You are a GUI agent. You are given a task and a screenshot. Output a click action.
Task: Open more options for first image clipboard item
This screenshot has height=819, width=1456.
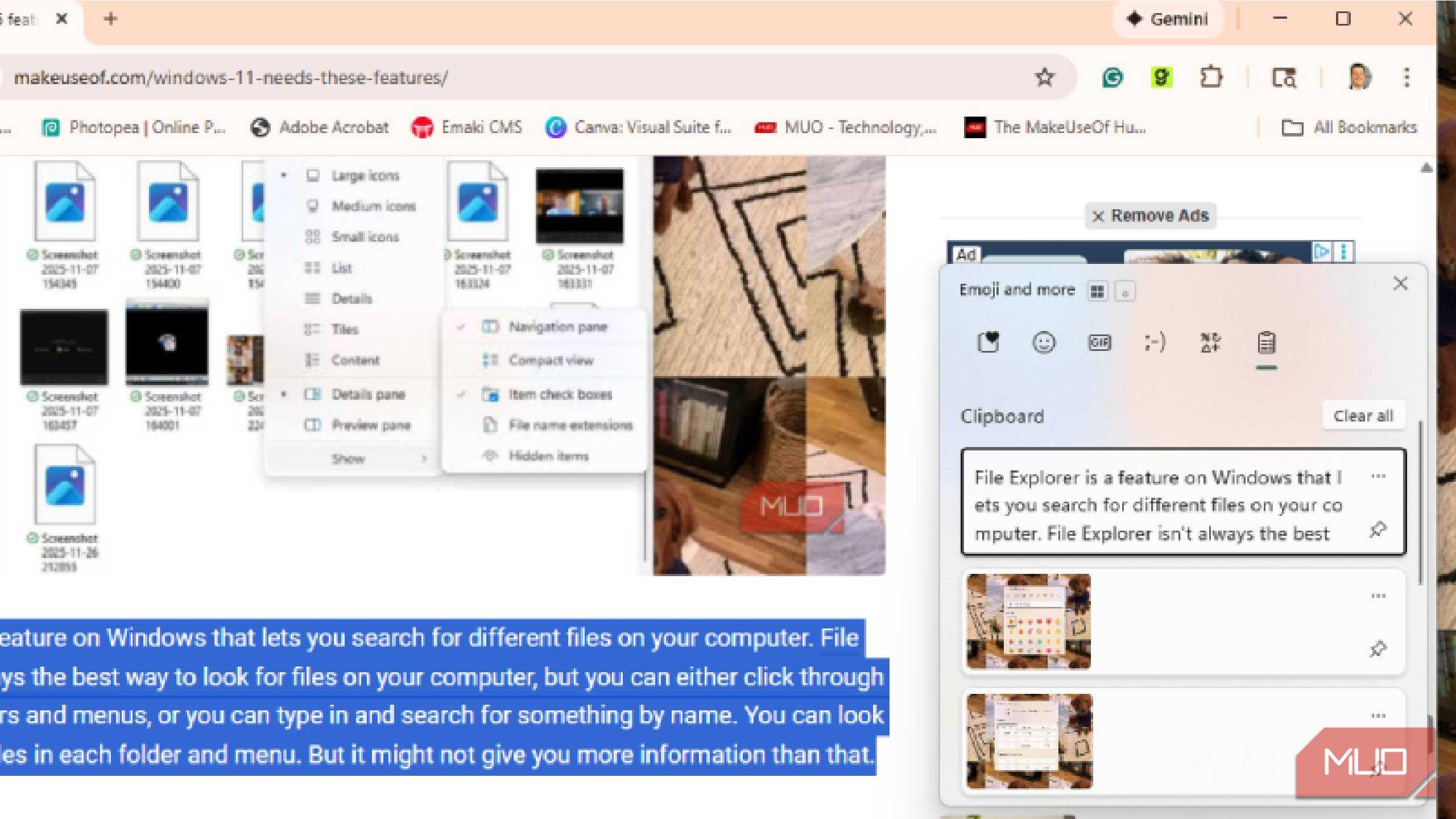1378,596
